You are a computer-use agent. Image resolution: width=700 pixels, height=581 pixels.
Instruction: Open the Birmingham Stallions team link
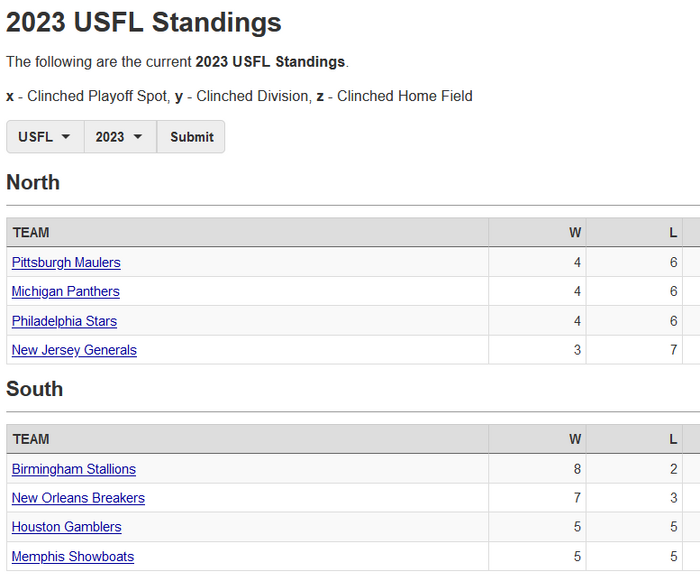pyautogui.click(x=74, y=469)
